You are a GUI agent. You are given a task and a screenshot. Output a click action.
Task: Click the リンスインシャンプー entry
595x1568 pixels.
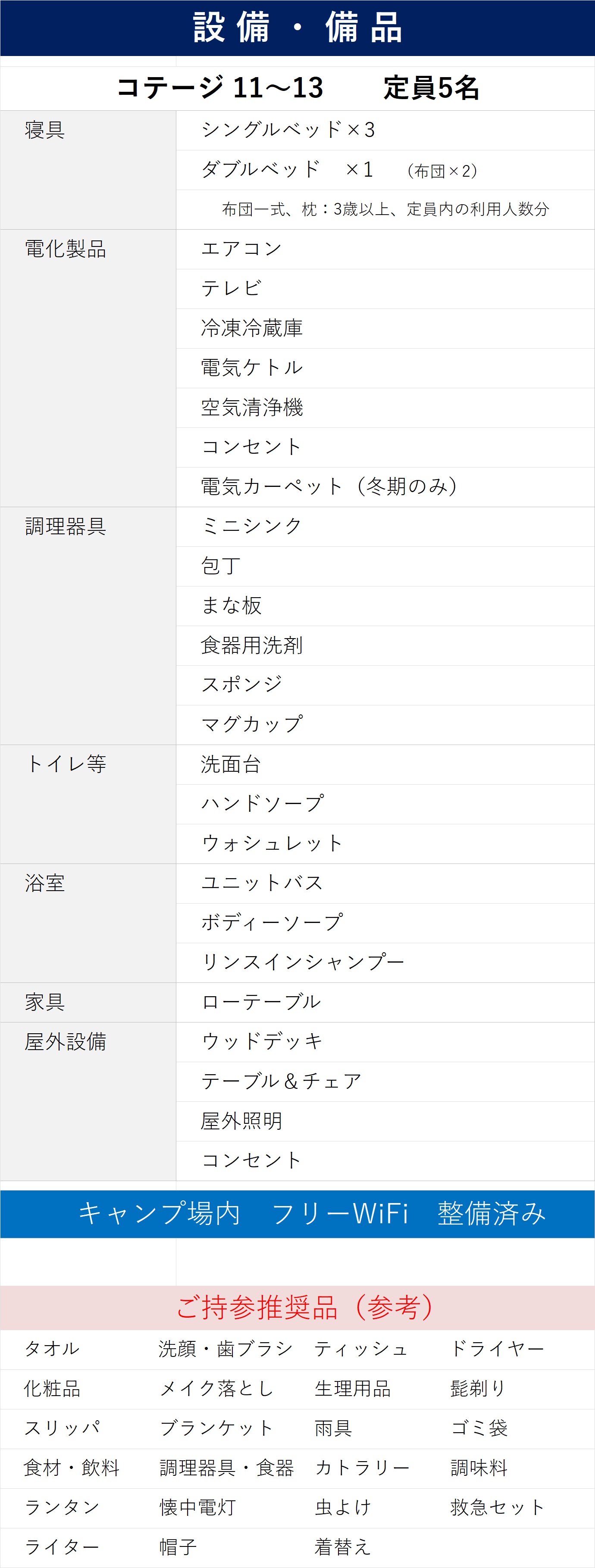click(303, 962)
